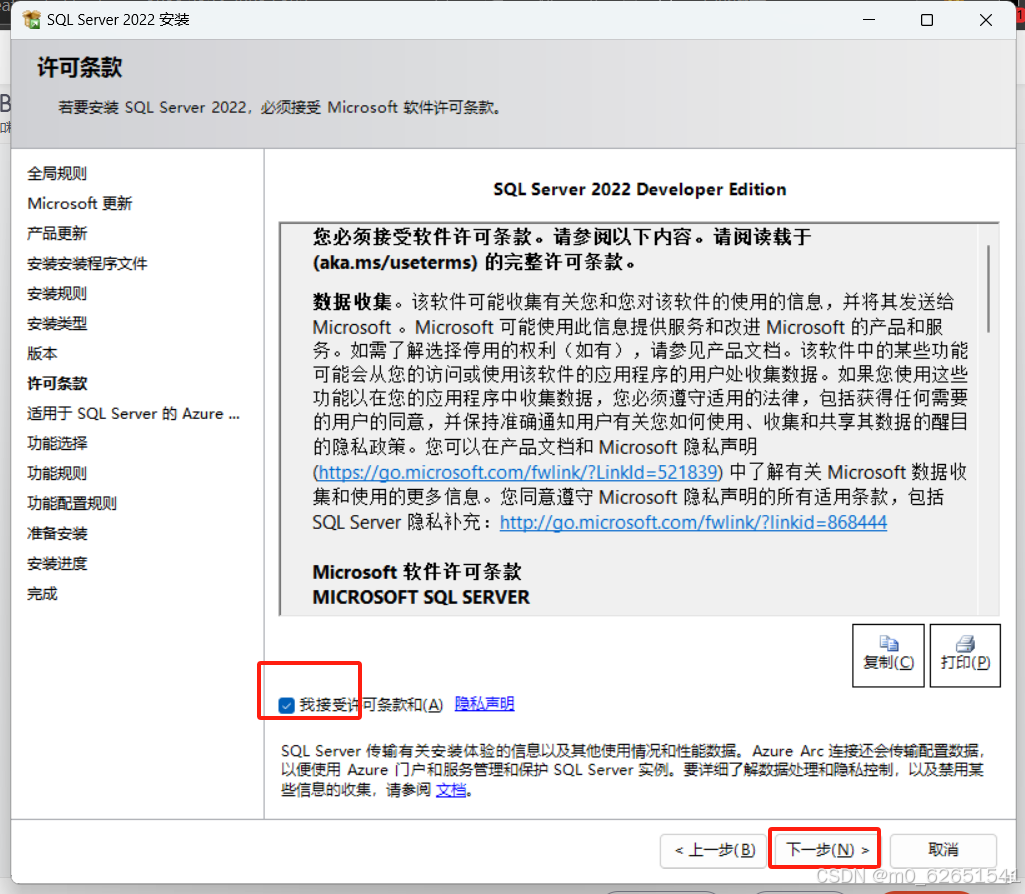Select 全局规则 in the step list
This screenshot has width=1025, height=894.
(57, 173)
